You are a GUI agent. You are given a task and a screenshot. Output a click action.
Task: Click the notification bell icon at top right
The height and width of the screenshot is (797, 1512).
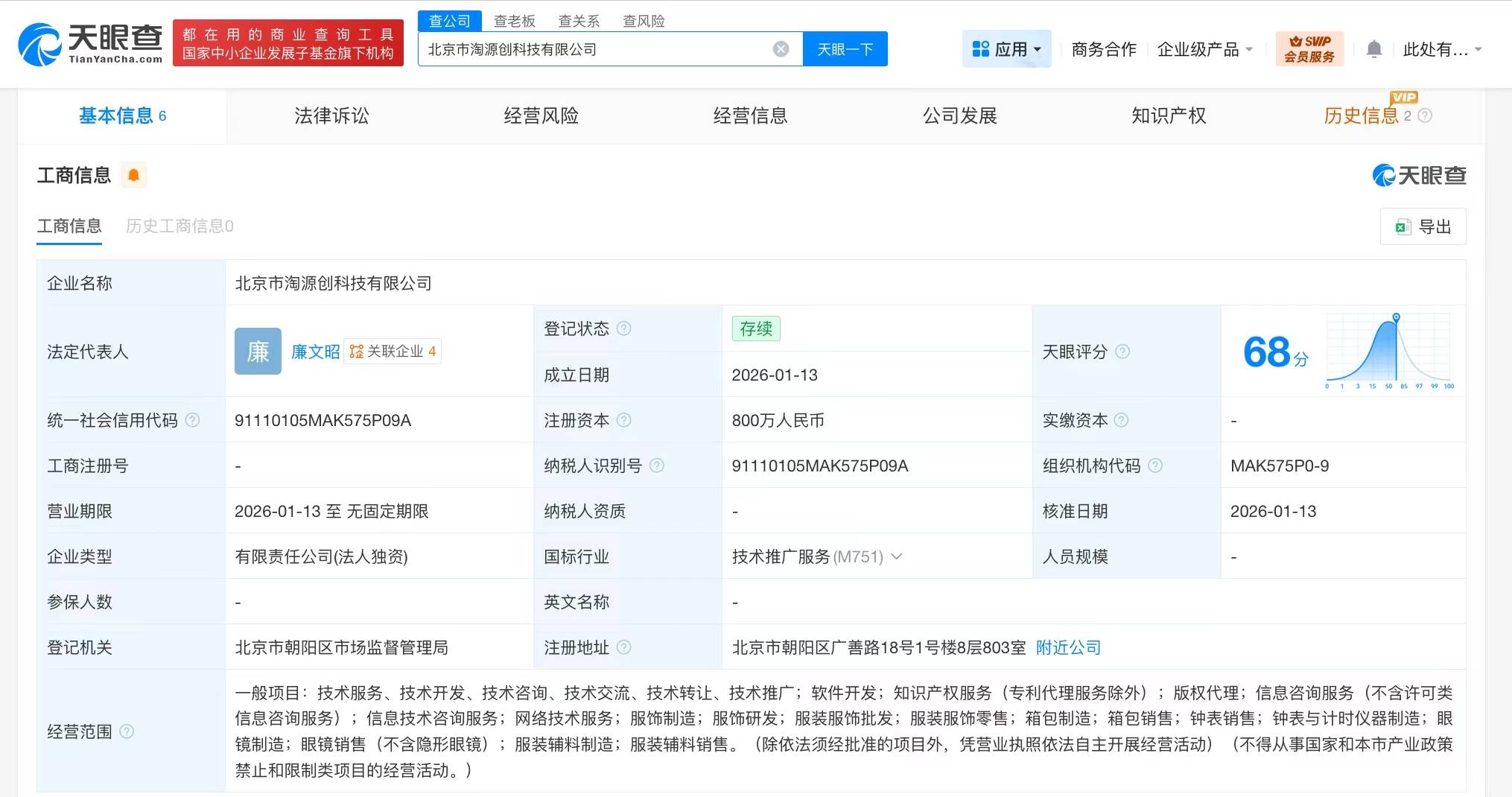pyautogui.click(x=1374, y=48)
